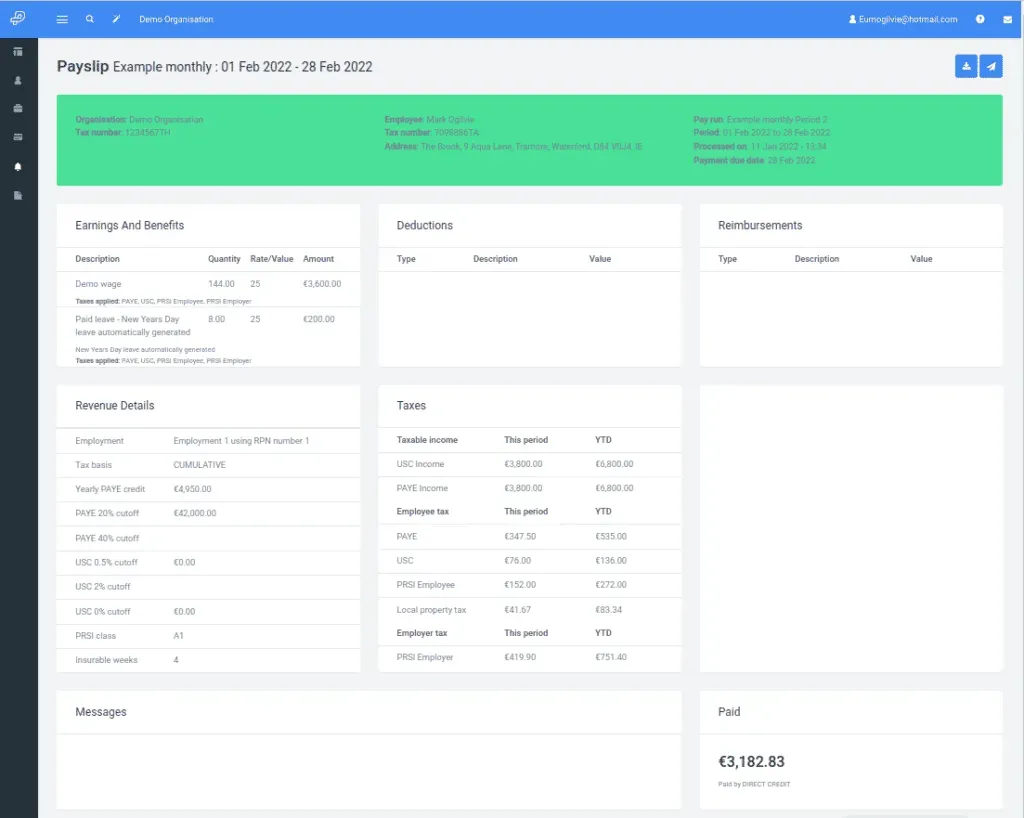Open the notifications bell in sidebar

pos(18,166)
